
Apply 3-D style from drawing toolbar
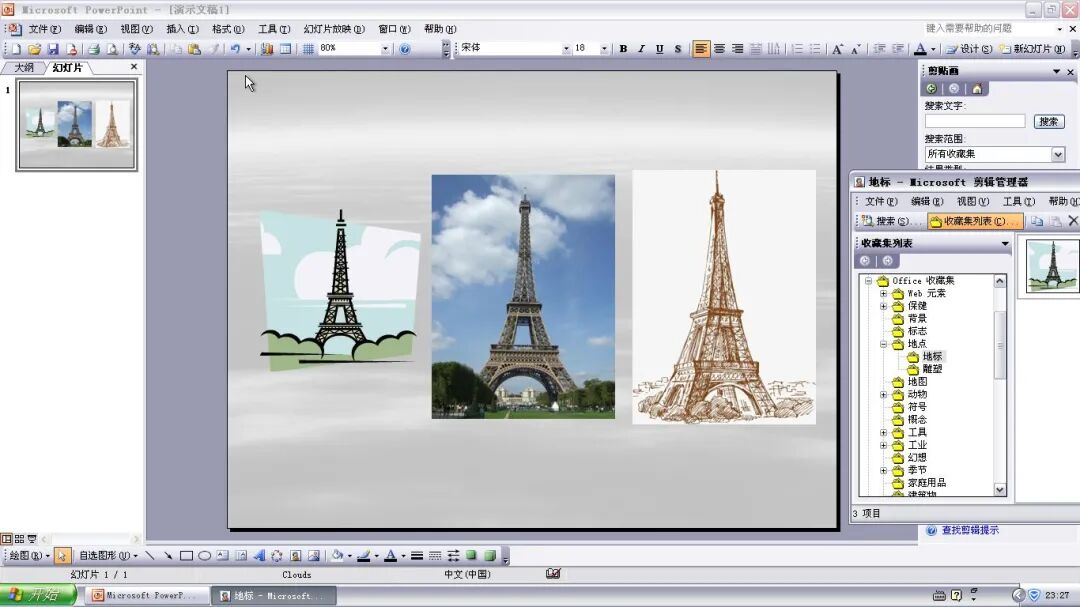(490, 555)
